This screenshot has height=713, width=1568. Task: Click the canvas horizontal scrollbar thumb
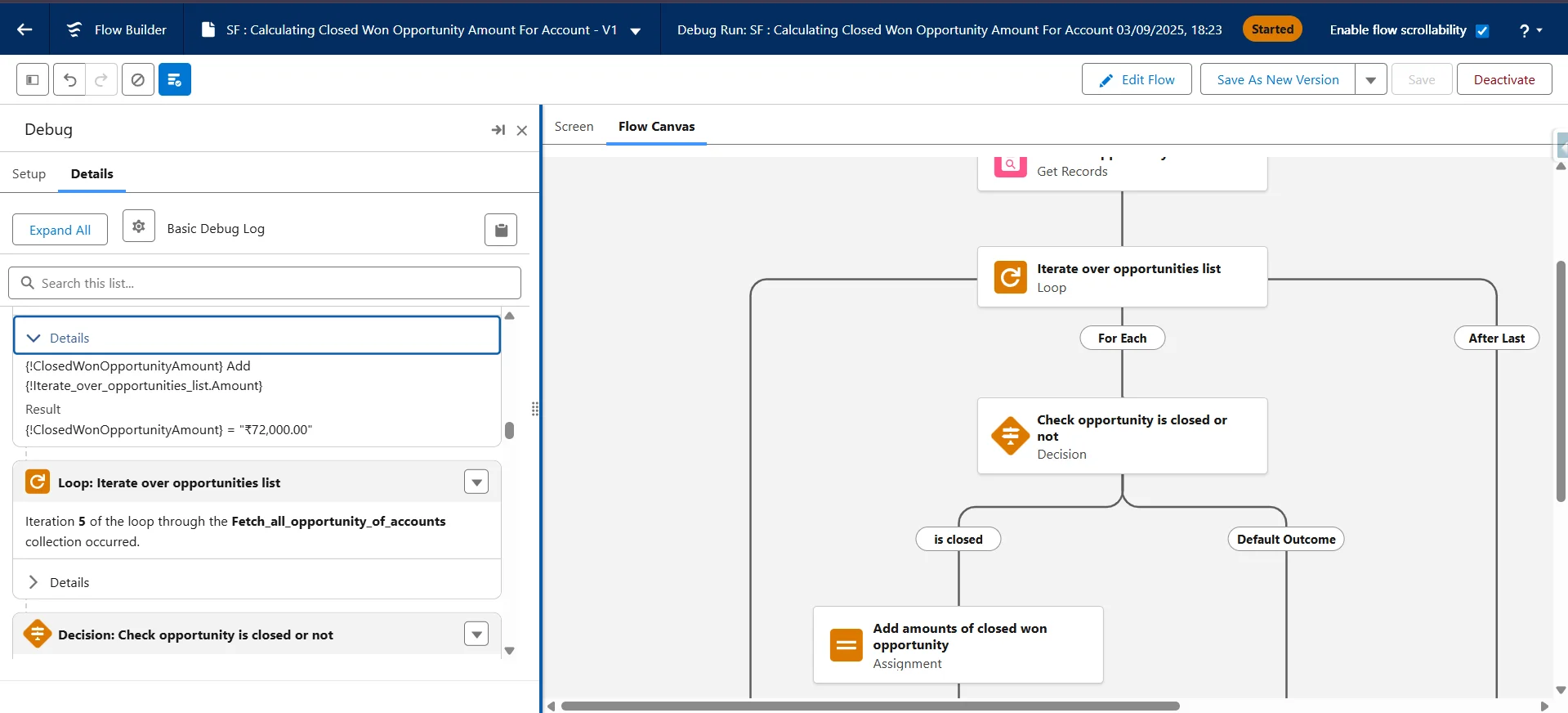(870, 706)
